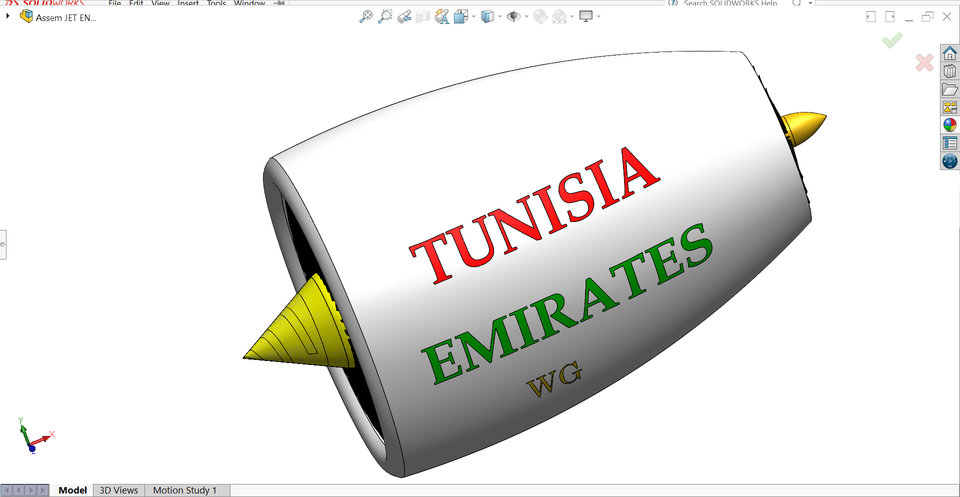Open the Window menu
The width and height of the screenshot is (960, 497).
coord(249,3)
